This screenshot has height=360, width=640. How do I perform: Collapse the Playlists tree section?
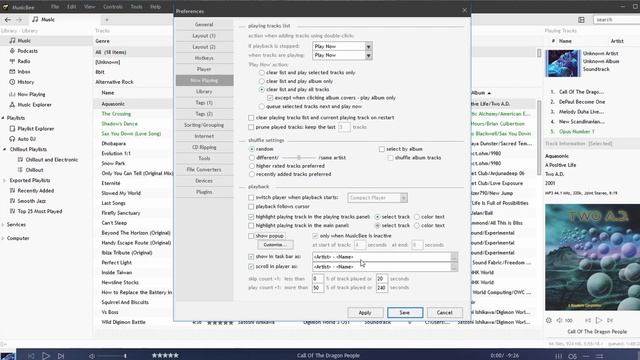click(x=3, y=118)
